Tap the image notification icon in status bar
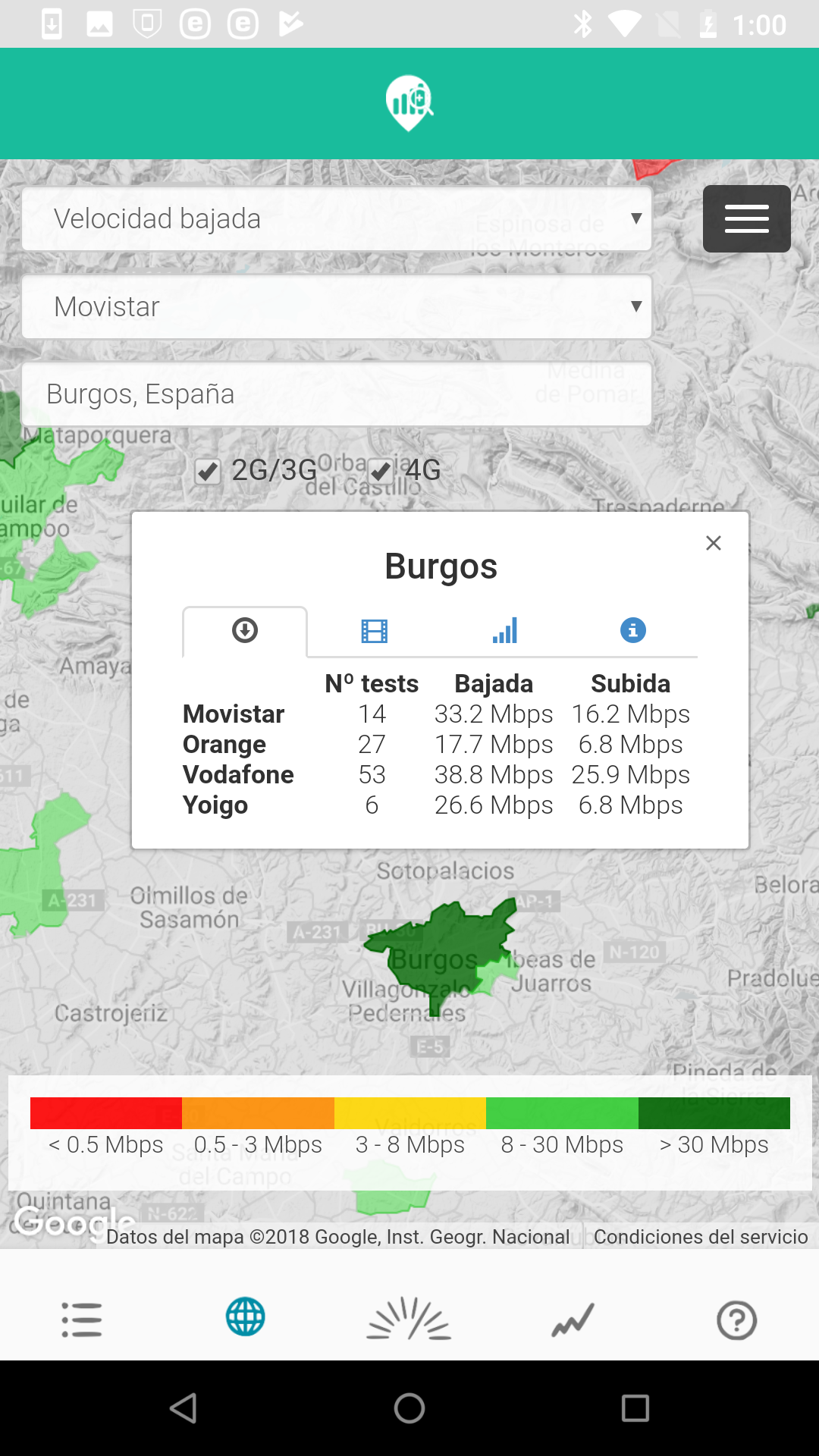 [99, 24]
